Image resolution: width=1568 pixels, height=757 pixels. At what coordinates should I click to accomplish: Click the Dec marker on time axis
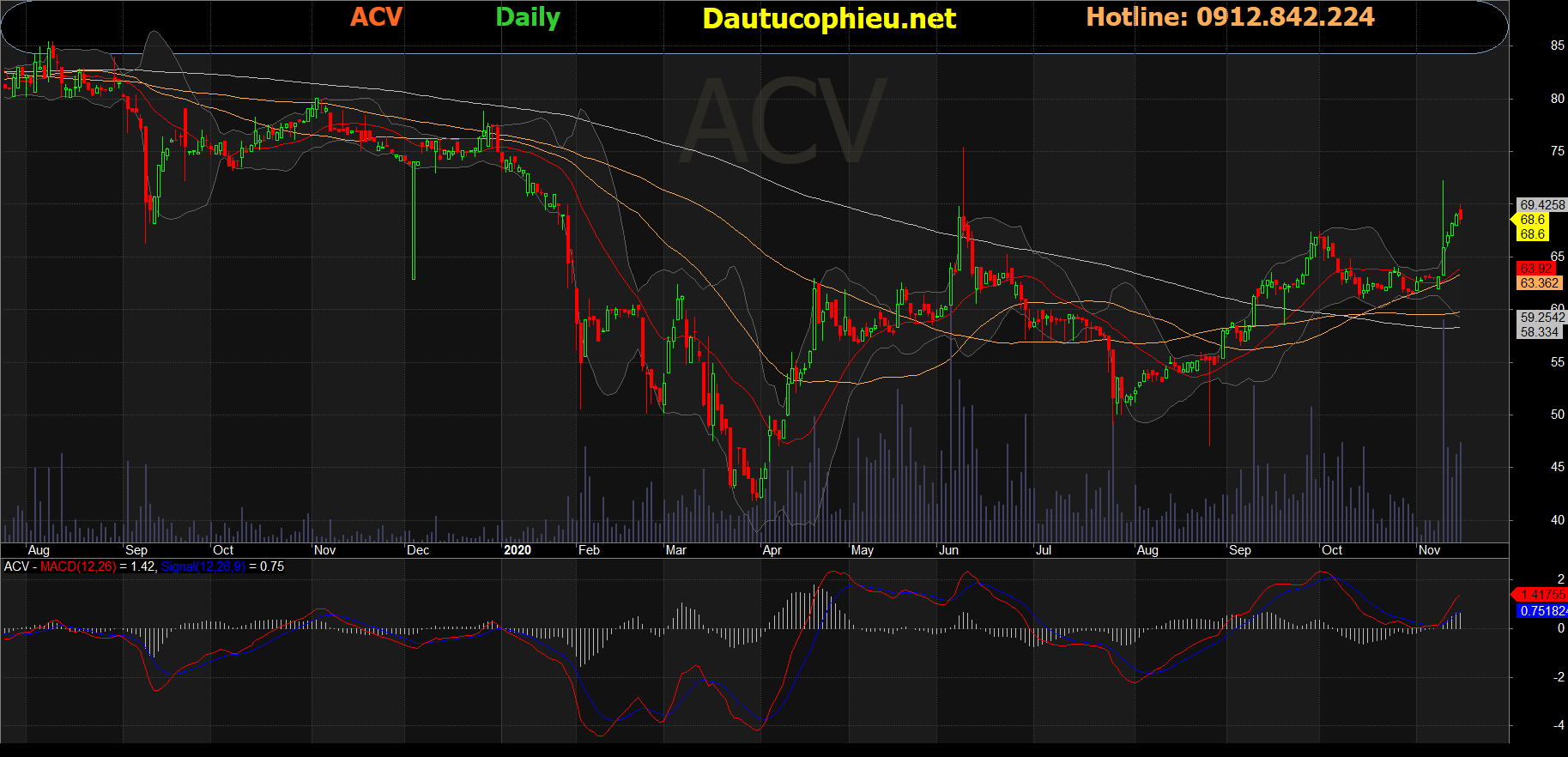click(417, 550)
